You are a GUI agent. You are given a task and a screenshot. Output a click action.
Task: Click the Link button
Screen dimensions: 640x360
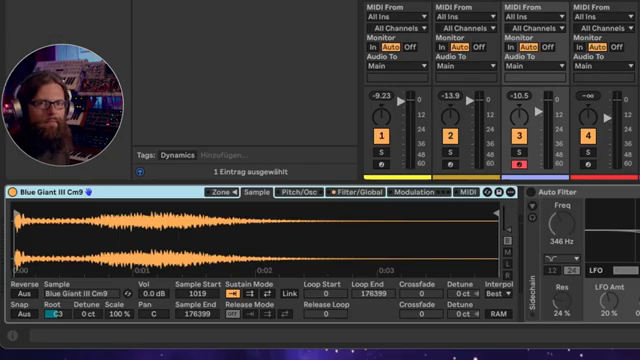tap(289, 293)
